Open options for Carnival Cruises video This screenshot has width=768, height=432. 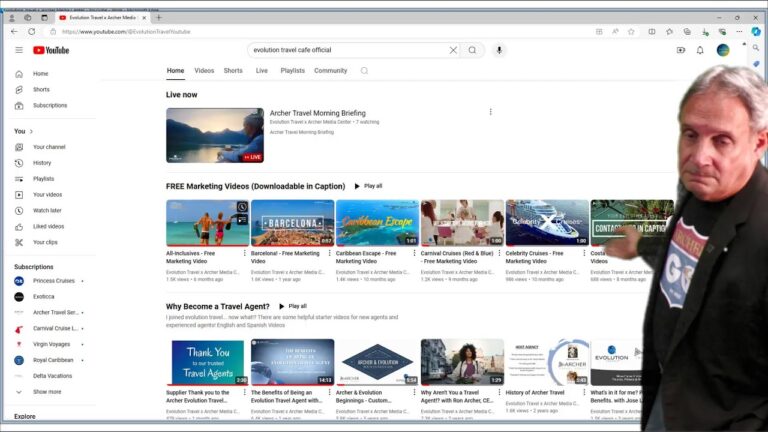point(499,253)
